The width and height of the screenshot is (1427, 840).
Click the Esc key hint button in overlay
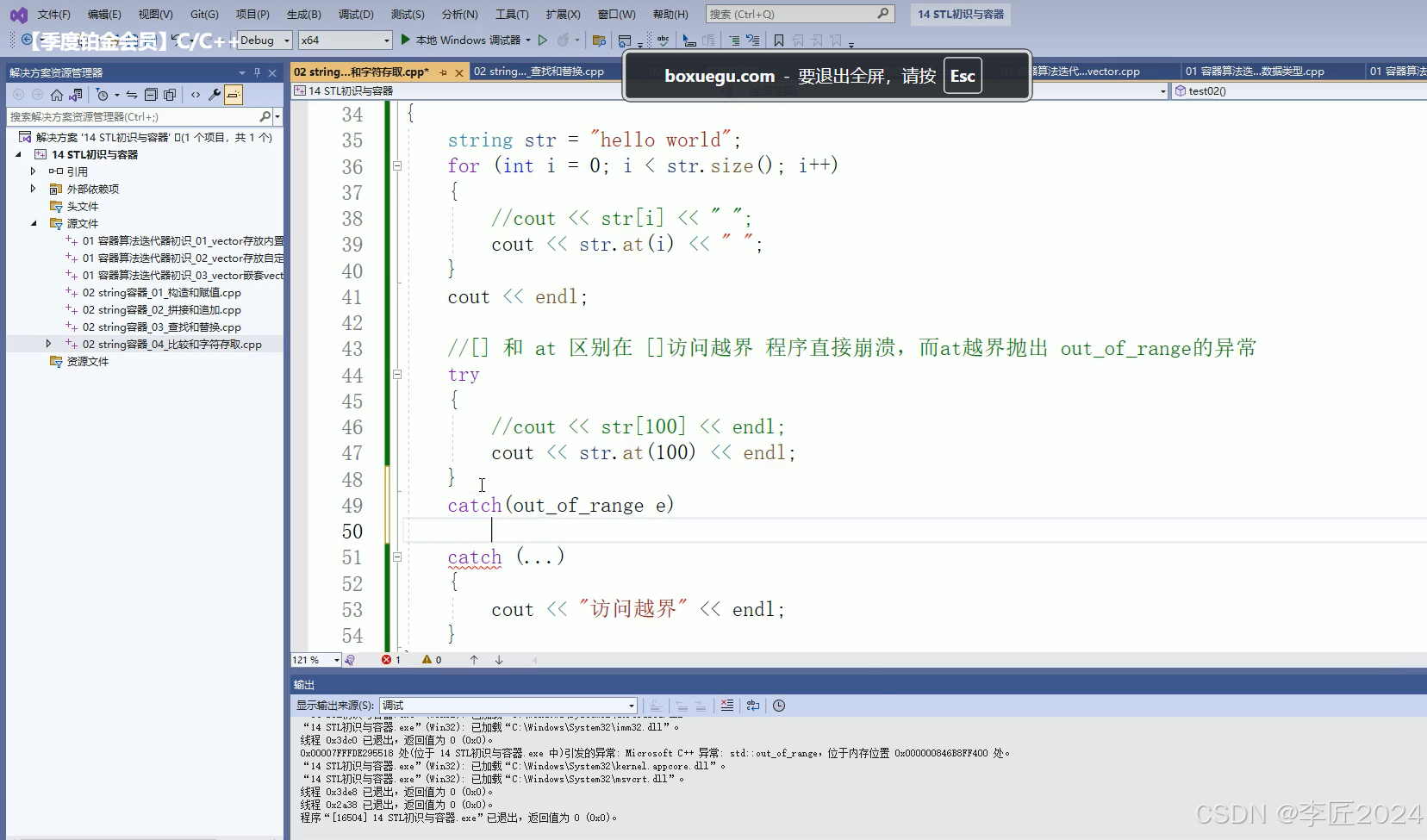click(x=963, y=76)
